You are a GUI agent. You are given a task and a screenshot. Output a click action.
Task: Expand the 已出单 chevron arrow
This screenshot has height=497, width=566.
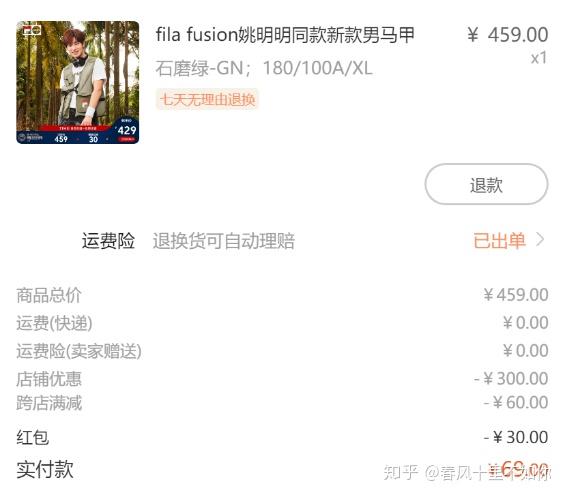(540, 240)
